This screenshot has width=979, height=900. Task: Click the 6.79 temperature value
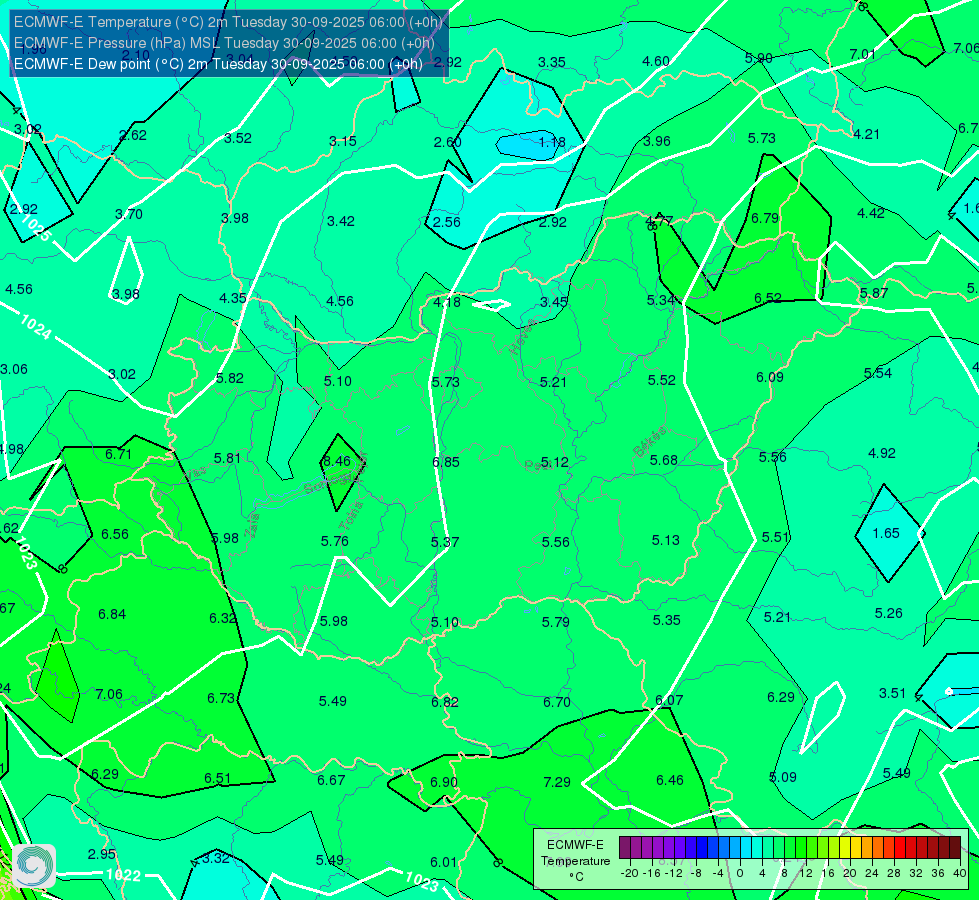point(765,219)
